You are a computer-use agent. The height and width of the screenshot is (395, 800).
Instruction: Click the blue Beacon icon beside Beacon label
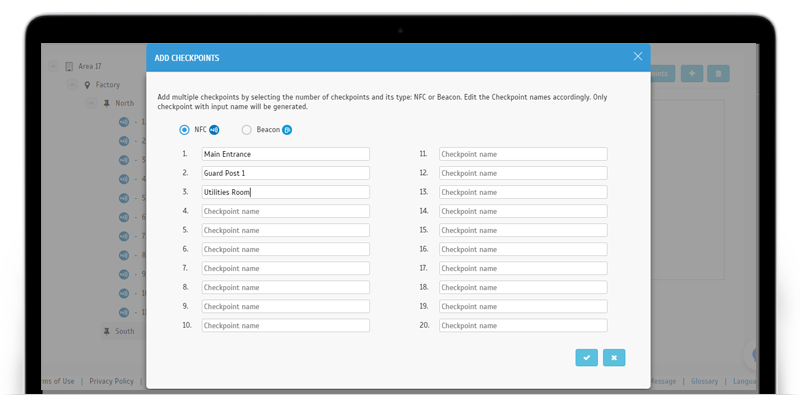(287, 130)
